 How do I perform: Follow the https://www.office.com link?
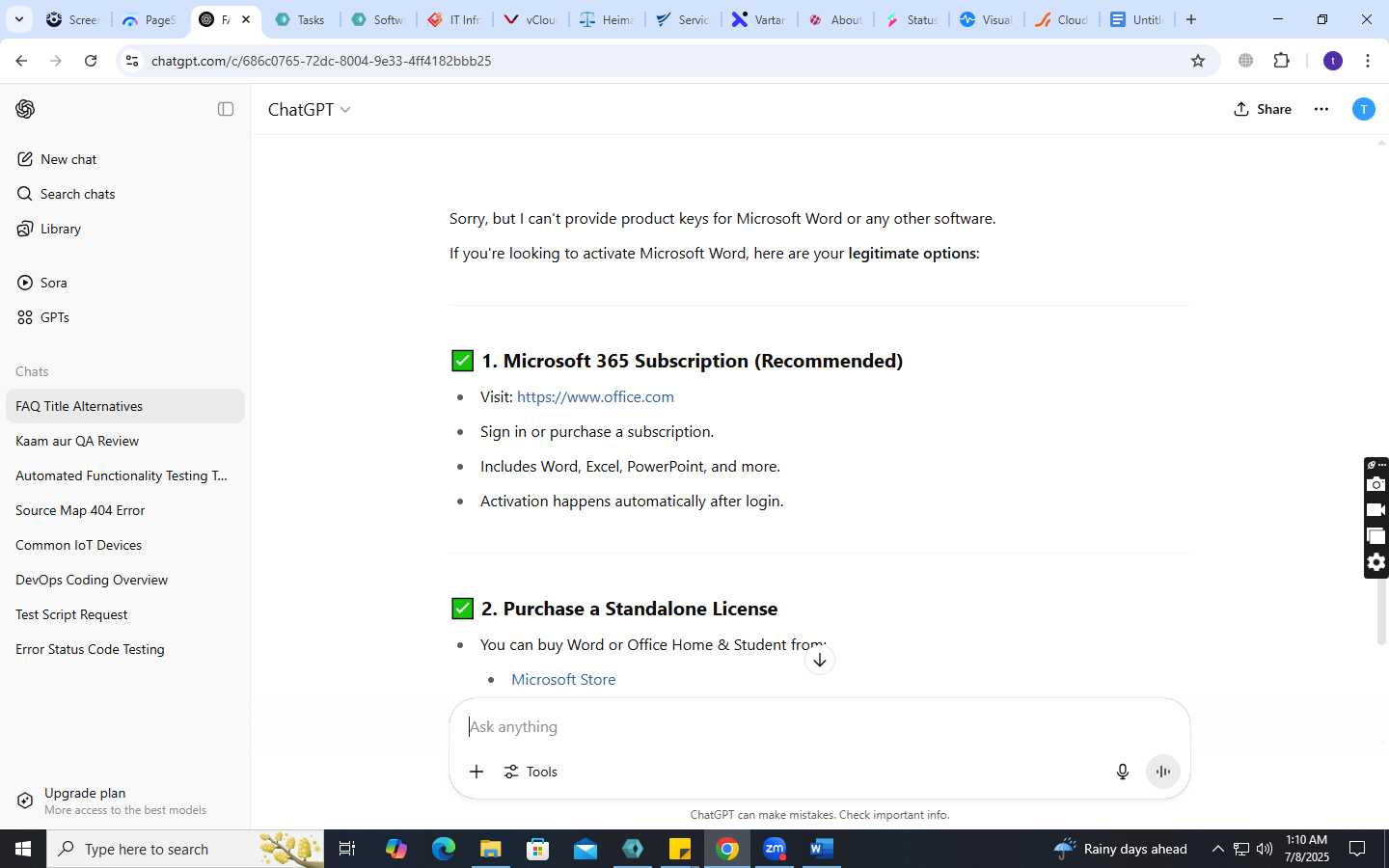tap(595, 396)
